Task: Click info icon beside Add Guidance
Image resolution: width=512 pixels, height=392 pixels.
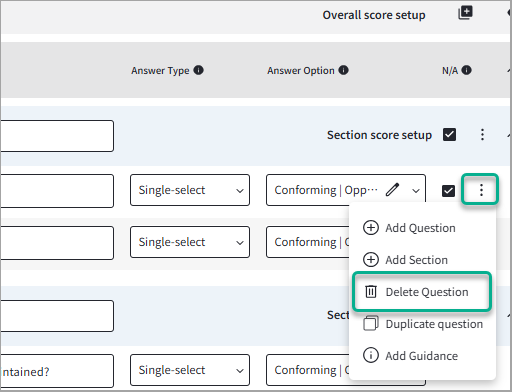Action: [x=371, y=355]
